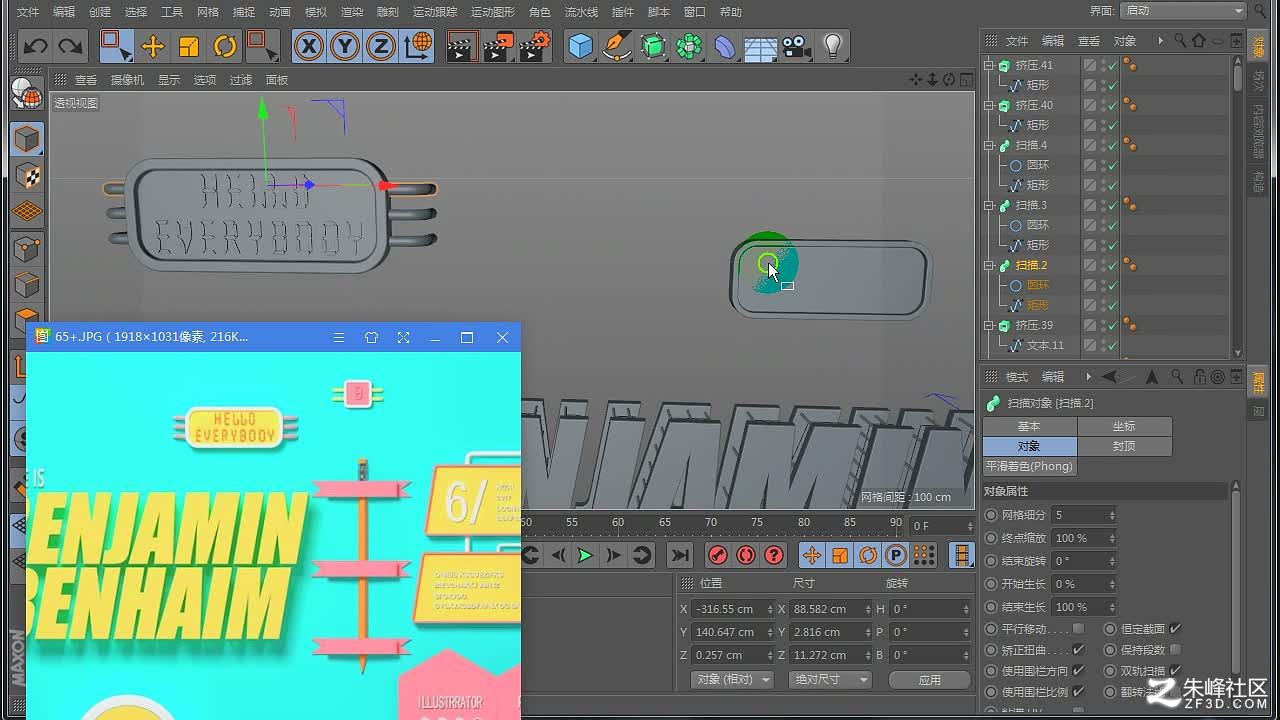Select the Live Selection tool
Image resolution: width=1280 pixels, height=720 pixels.
[x=116, y=46]
